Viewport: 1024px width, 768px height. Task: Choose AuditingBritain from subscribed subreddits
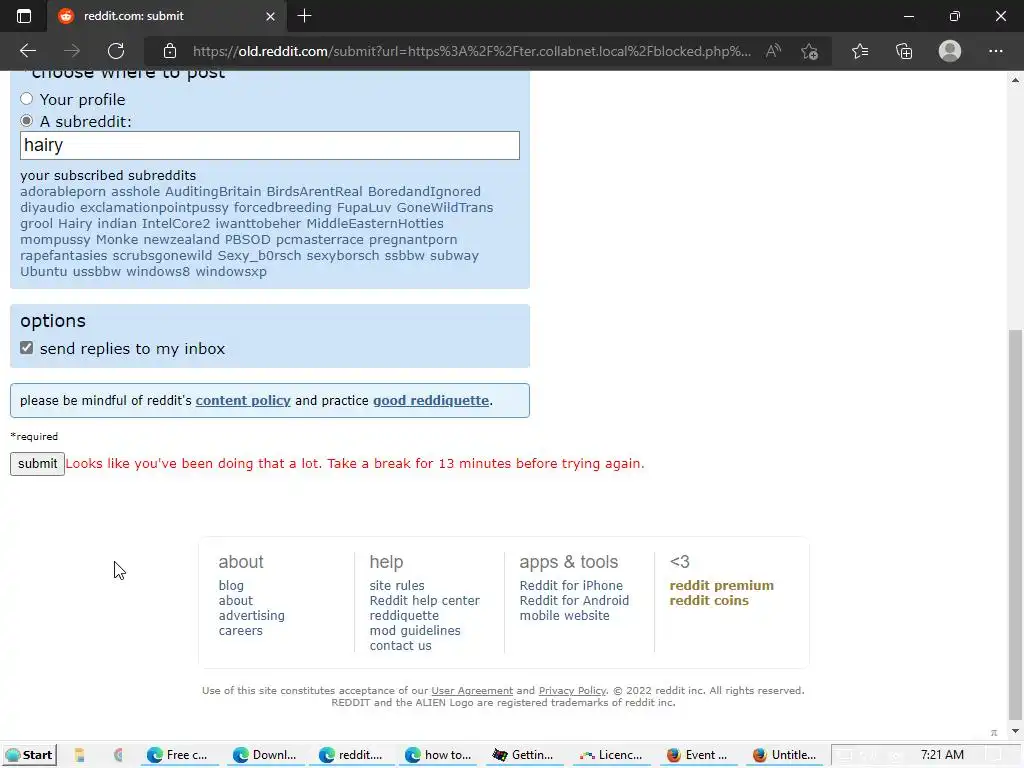click(x=213, y=191)
